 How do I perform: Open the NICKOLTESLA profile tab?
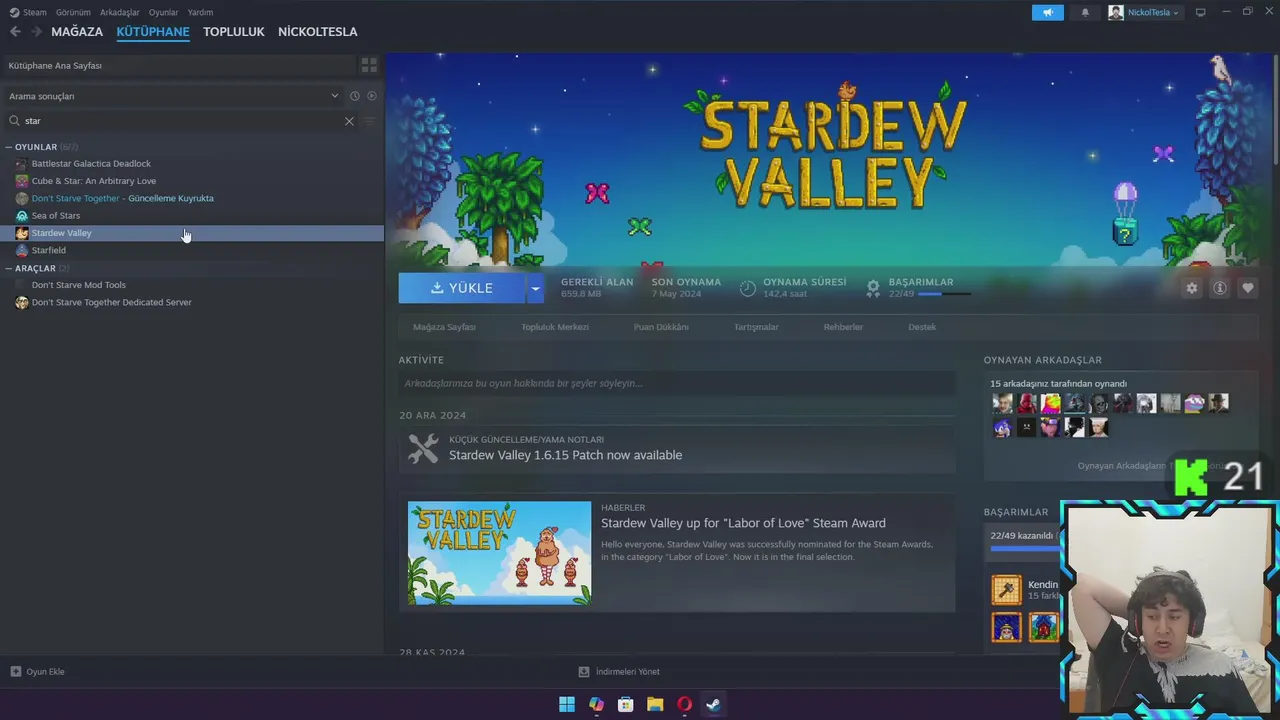point(318,32)
